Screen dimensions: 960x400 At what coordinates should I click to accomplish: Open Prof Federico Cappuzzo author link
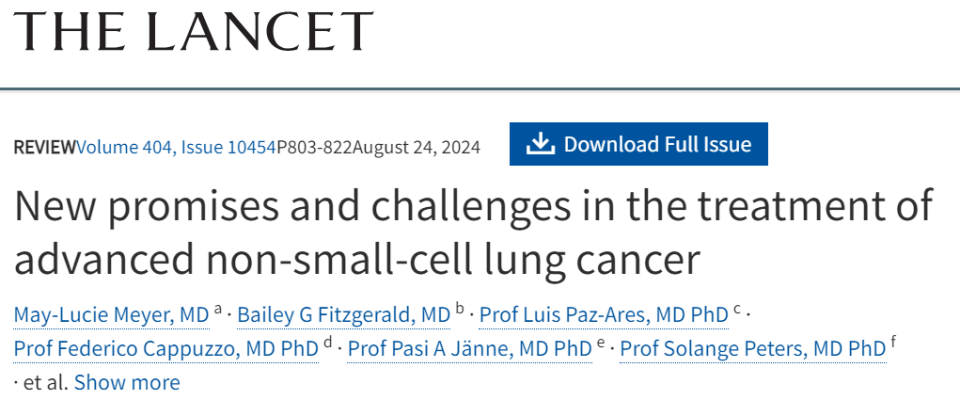pyautogui.click(x=166, y=349)
